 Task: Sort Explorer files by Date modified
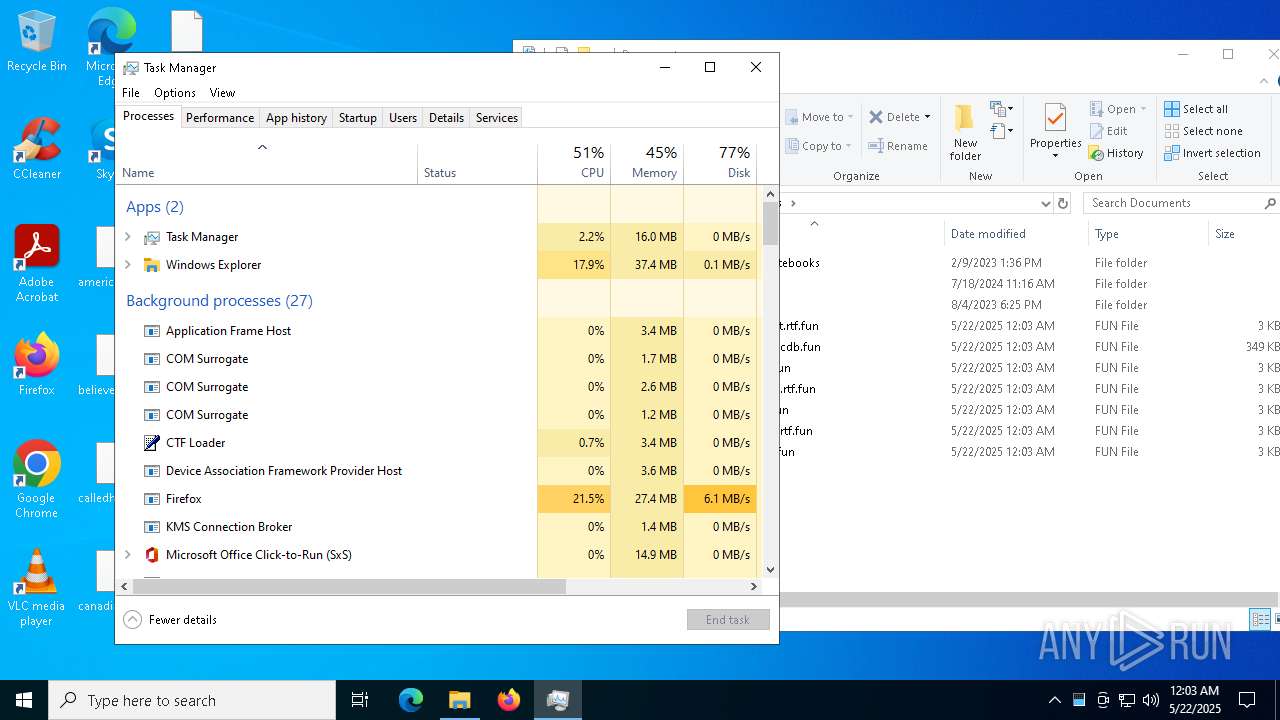(1015, 234)
